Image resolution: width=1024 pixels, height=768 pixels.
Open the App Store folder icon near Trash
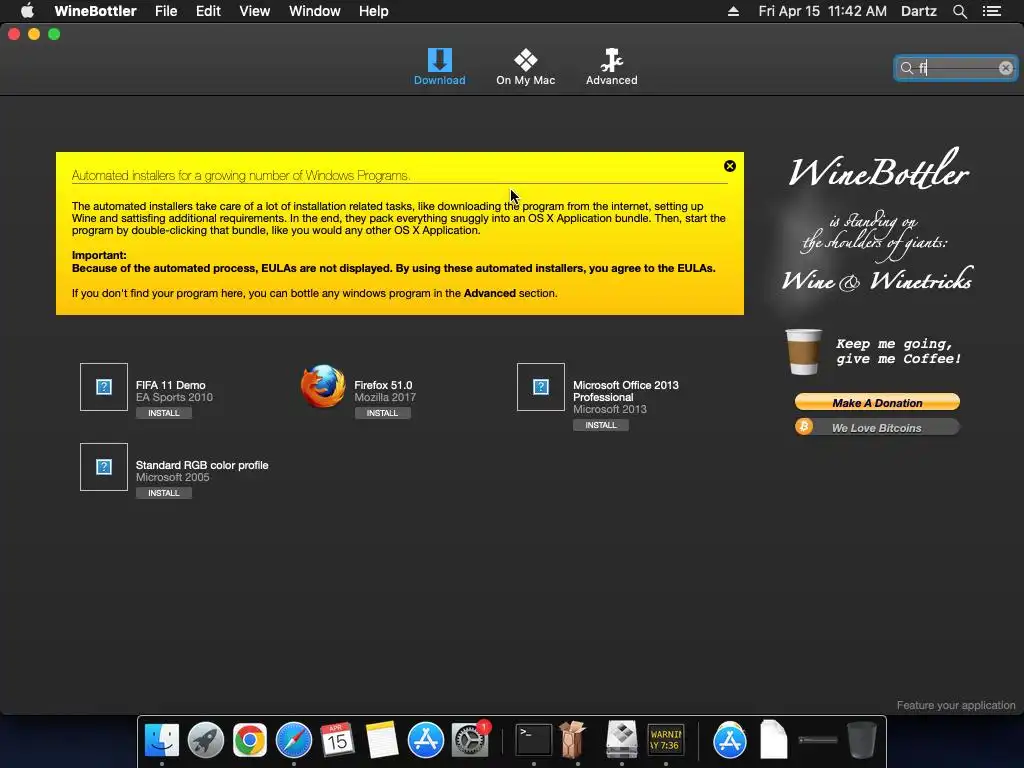729,740
